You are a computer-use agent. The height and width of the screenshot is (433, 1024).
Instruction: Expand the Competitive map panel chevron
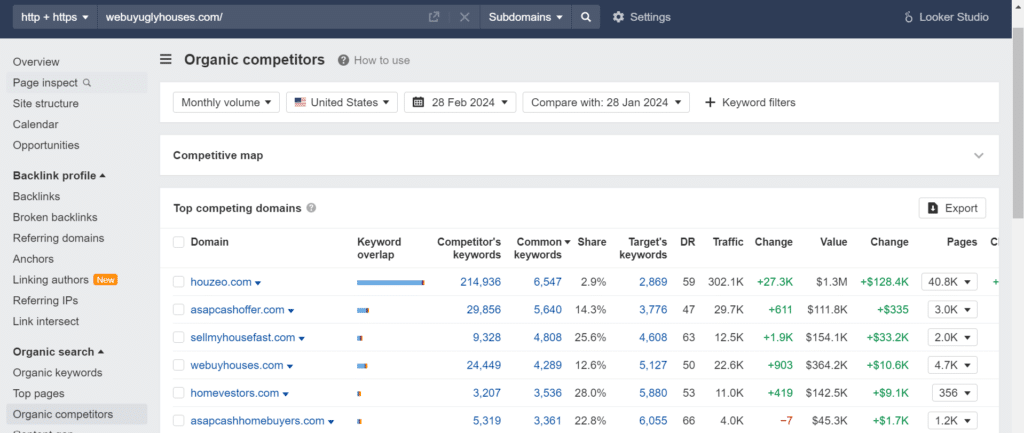tap(978, 155)
